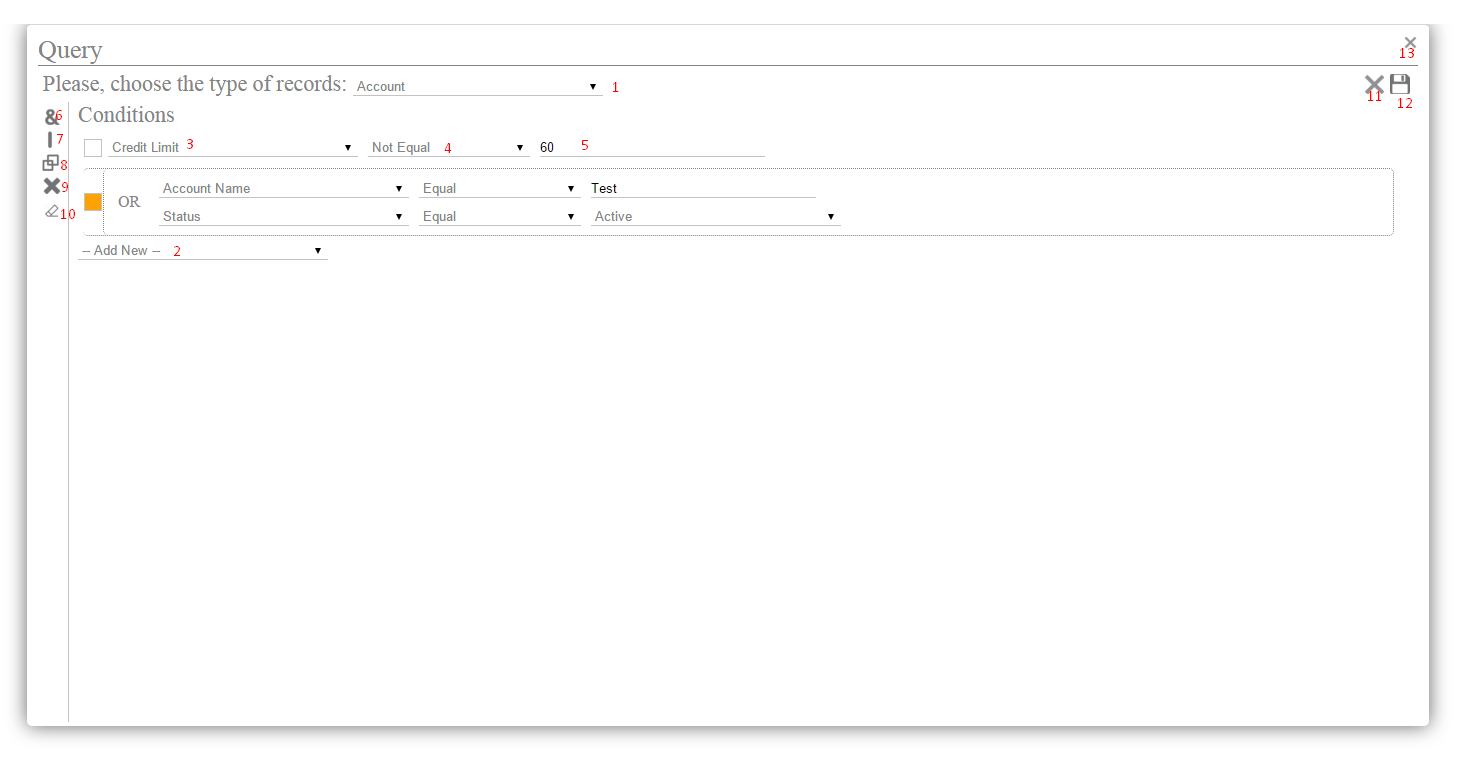Expand the Add New condition dropdown
The height and width of the screenshot is (758, 1478).
(202, 251)
